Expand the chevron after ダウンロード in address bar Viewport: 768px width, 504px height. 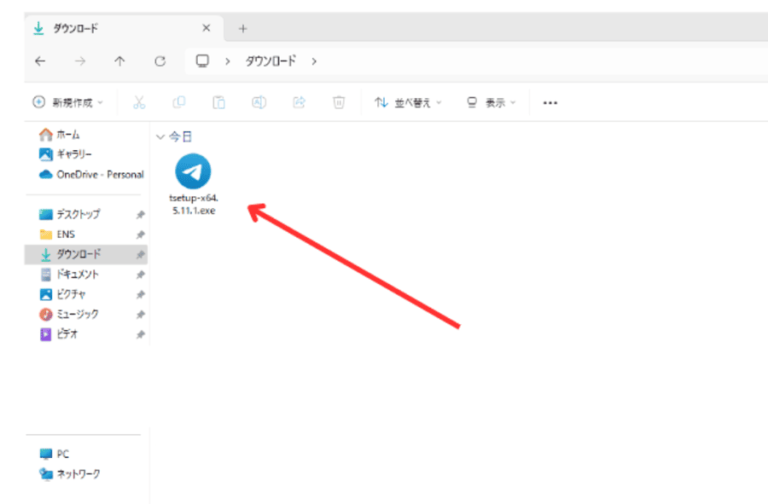click(x=314, y=61)
